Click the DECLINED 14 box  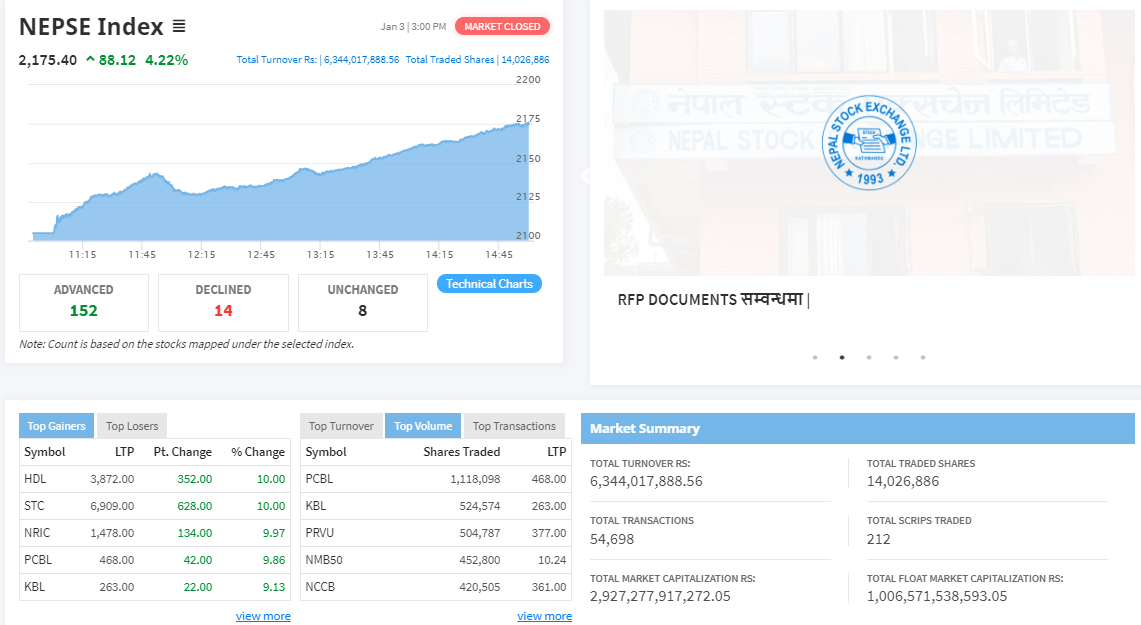tap(223, 303)
